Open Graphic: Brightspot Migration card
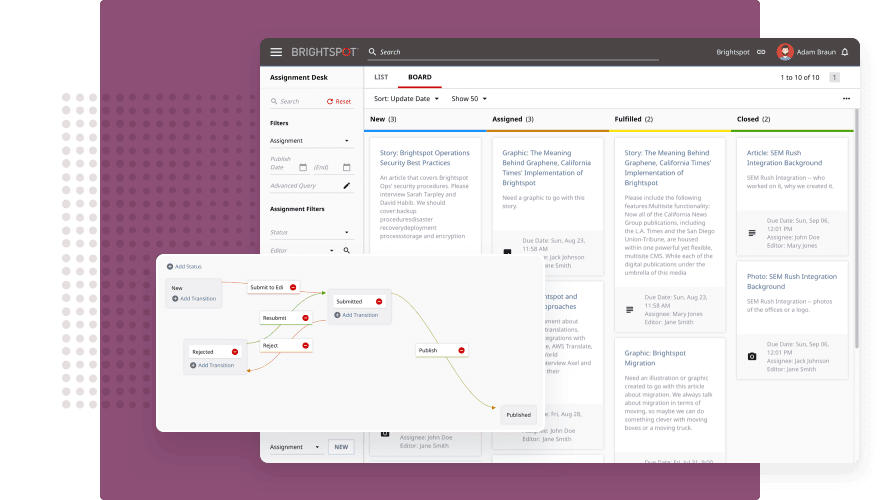Image resolution: width=890 pixels, height=500 pixels. point(655,358)
